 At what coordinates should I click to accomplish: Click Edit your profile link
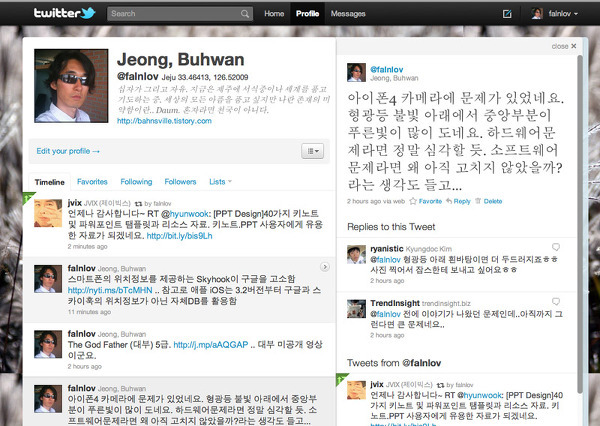pos(68,151)
